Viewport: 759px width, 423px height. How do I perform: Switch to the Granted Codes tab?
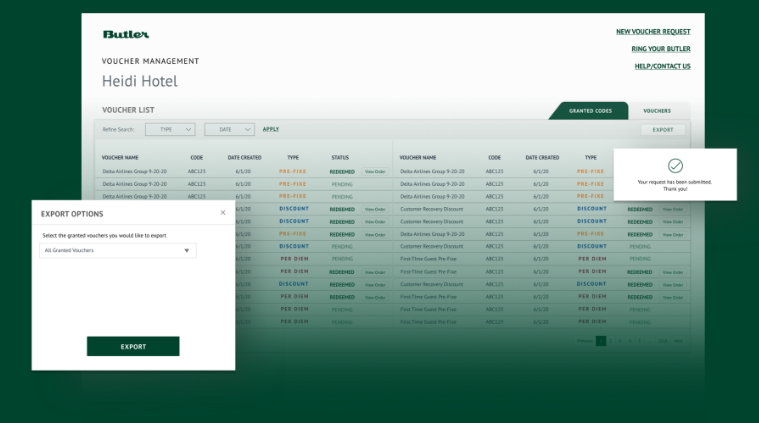tap(590, 110)
